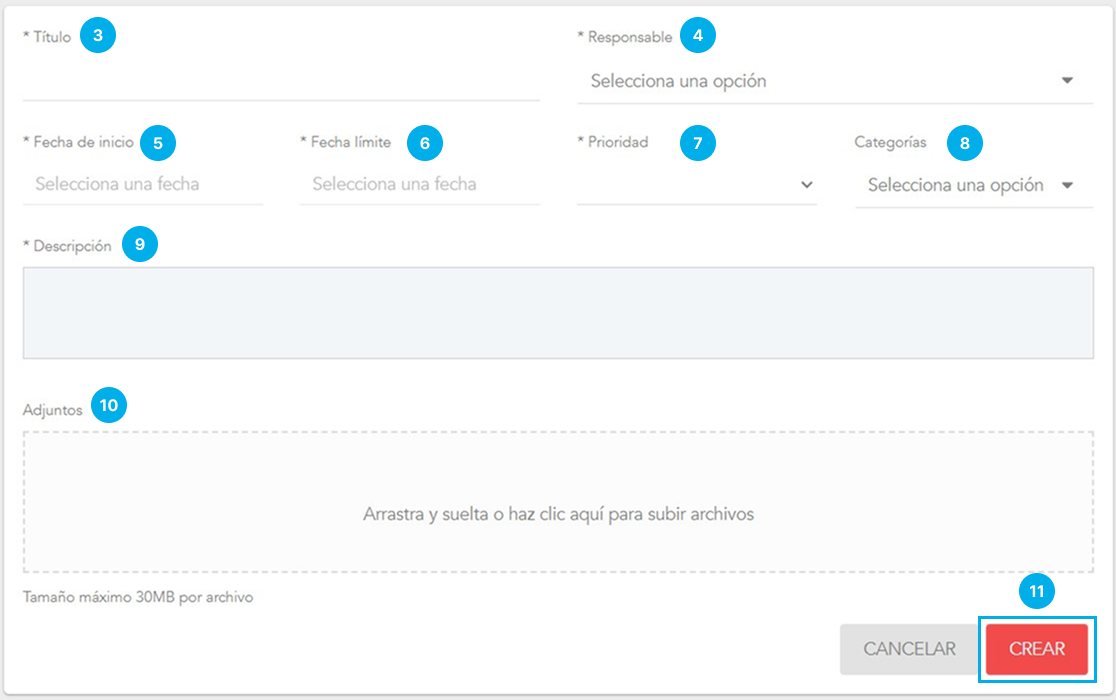This screenshot has height=700, width=1116.
Task: Open the Categorías dropdown arrow
Action: pos(1067,185)
